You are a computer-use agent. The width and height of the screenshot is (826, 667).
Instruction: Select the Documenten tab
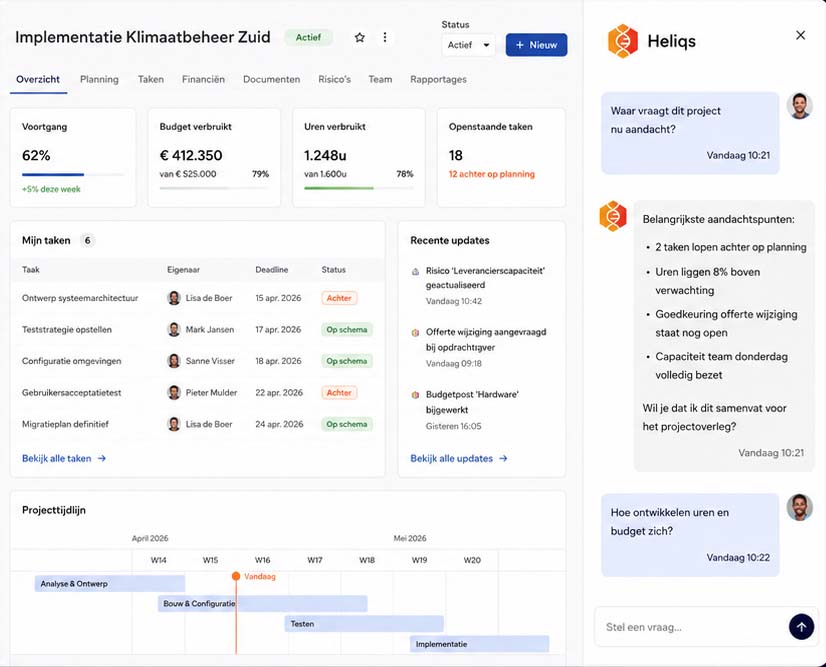point(271,80)
